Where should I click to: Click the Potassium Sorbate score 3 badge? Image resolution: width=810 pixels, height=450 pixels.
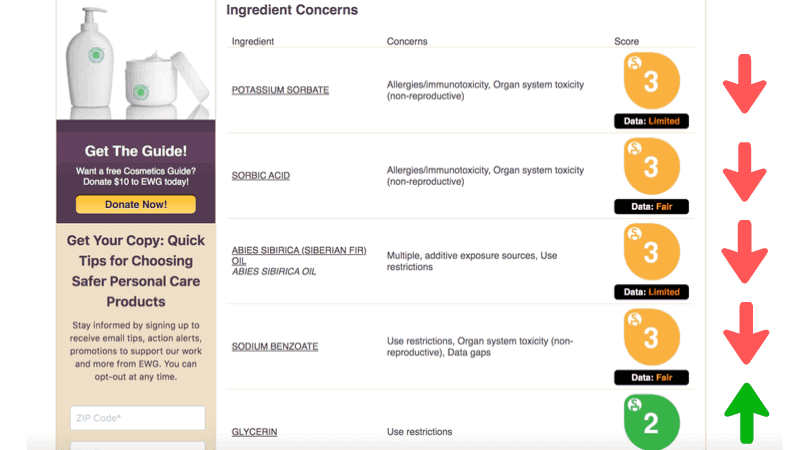[x=651, y=81]
